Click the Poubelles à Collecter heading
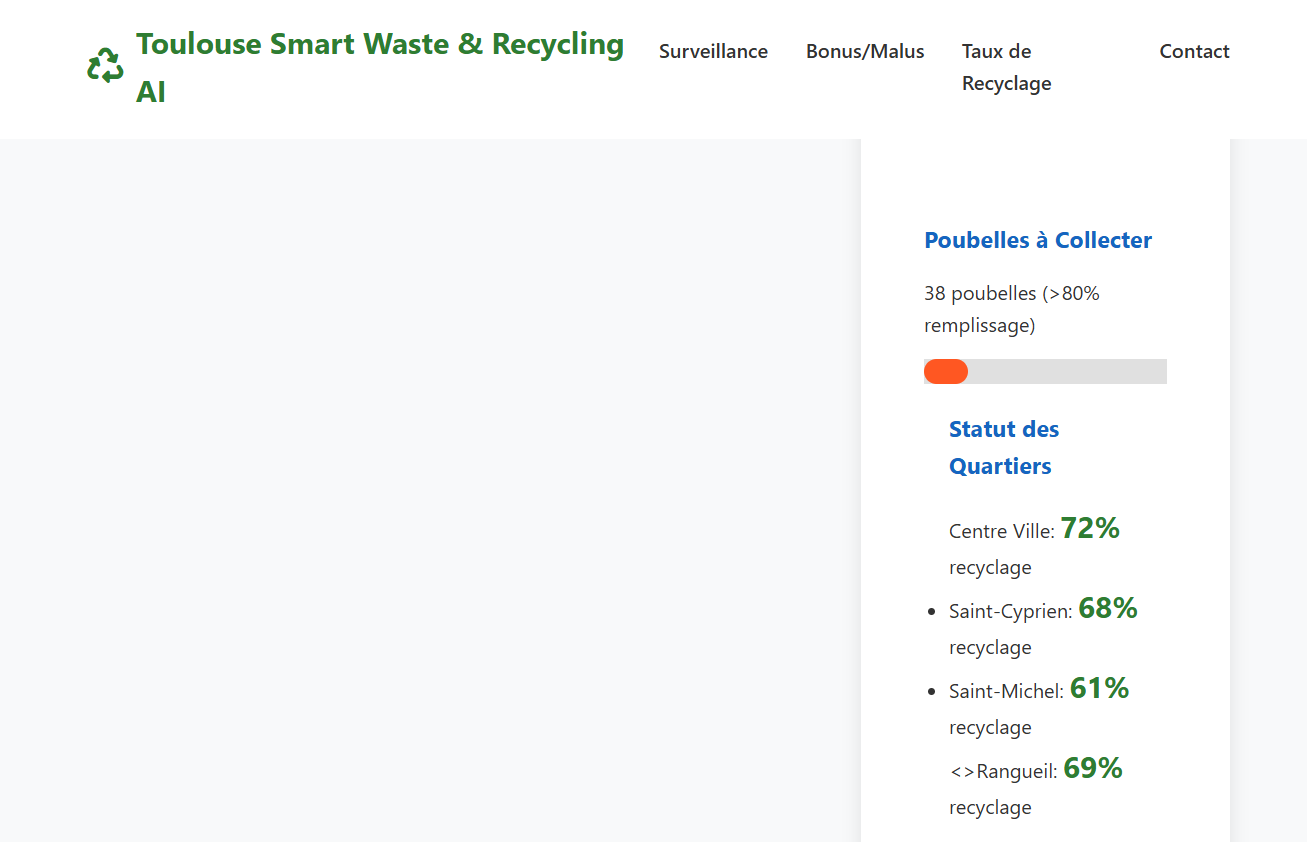This screenshot has height=842, width=1307. [x=1038, y=240]
